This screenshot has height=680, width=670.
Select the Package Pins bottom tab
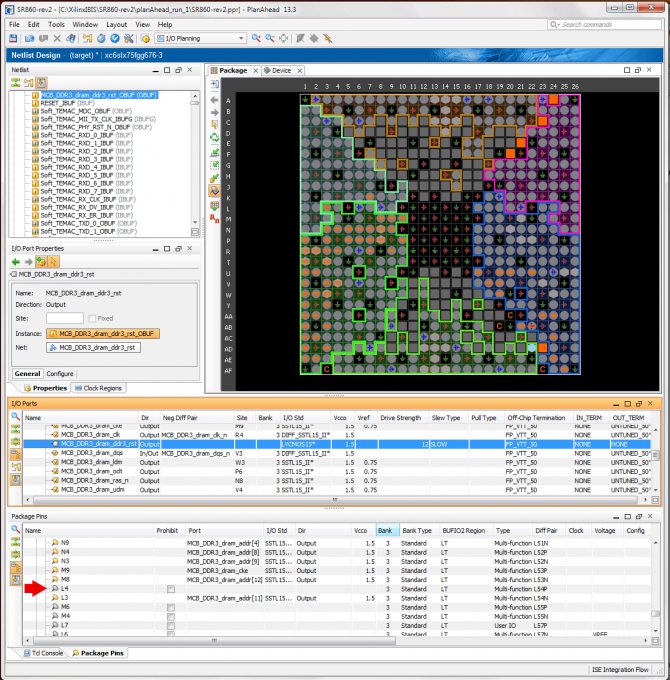click(98, 653)
